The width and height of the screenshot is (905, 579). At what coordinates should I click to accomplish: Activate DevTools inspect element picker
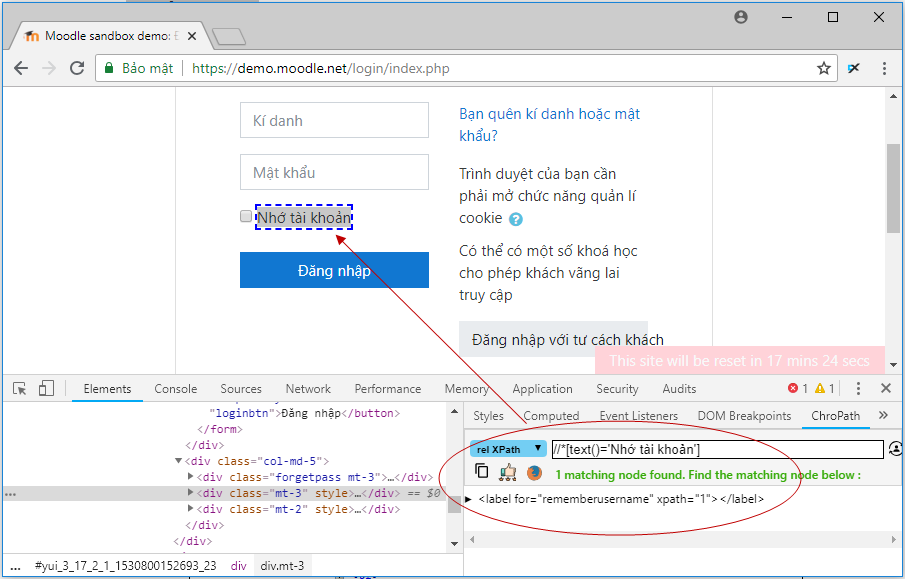(x=20, y=389)
